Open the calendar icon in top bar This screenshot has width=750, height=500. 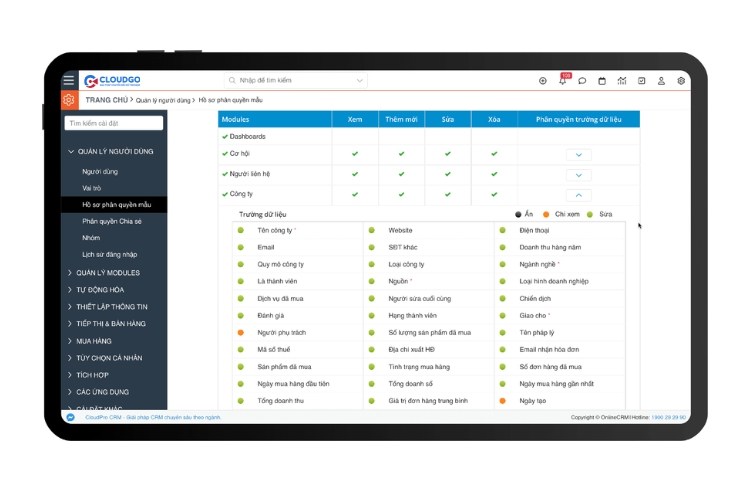(602, 81)
